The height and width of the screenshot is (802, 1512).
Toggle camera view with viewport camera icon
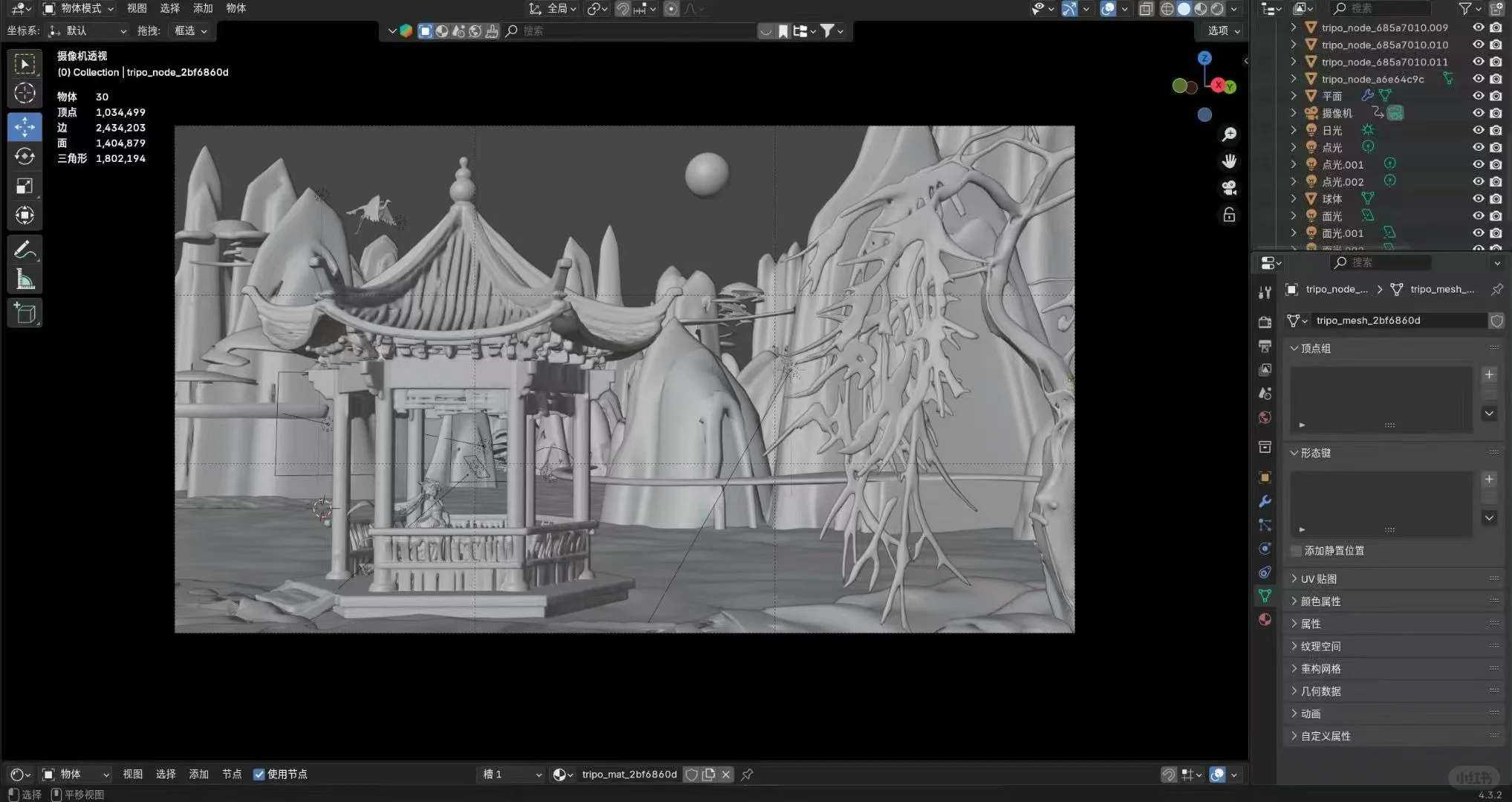(x=1229, y=188)
